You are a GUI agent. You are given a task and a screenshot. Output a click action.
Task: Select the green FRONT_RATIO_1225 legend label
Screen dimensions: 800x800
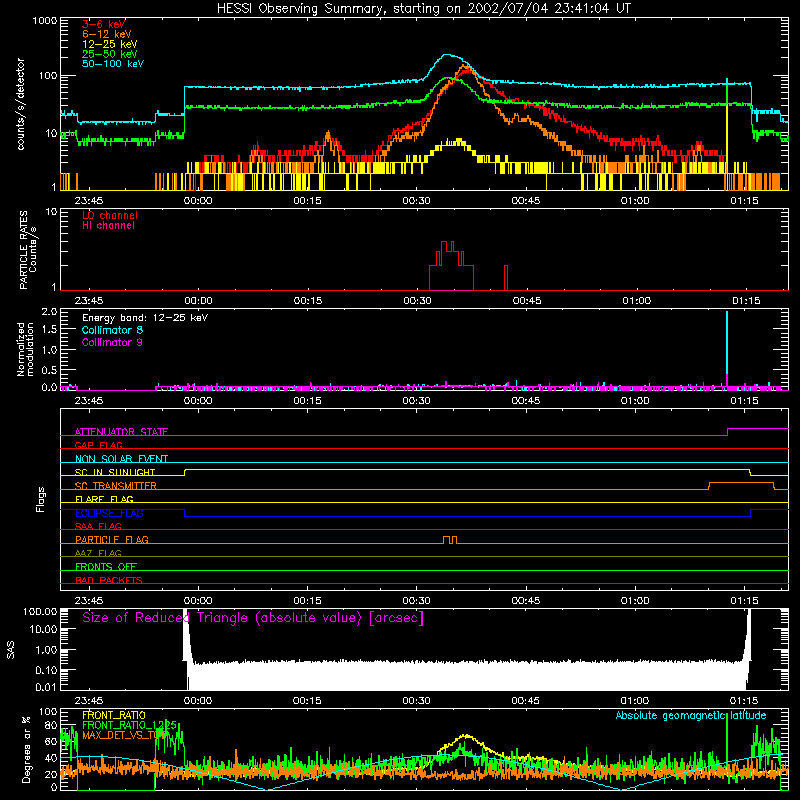pos(129,725)
